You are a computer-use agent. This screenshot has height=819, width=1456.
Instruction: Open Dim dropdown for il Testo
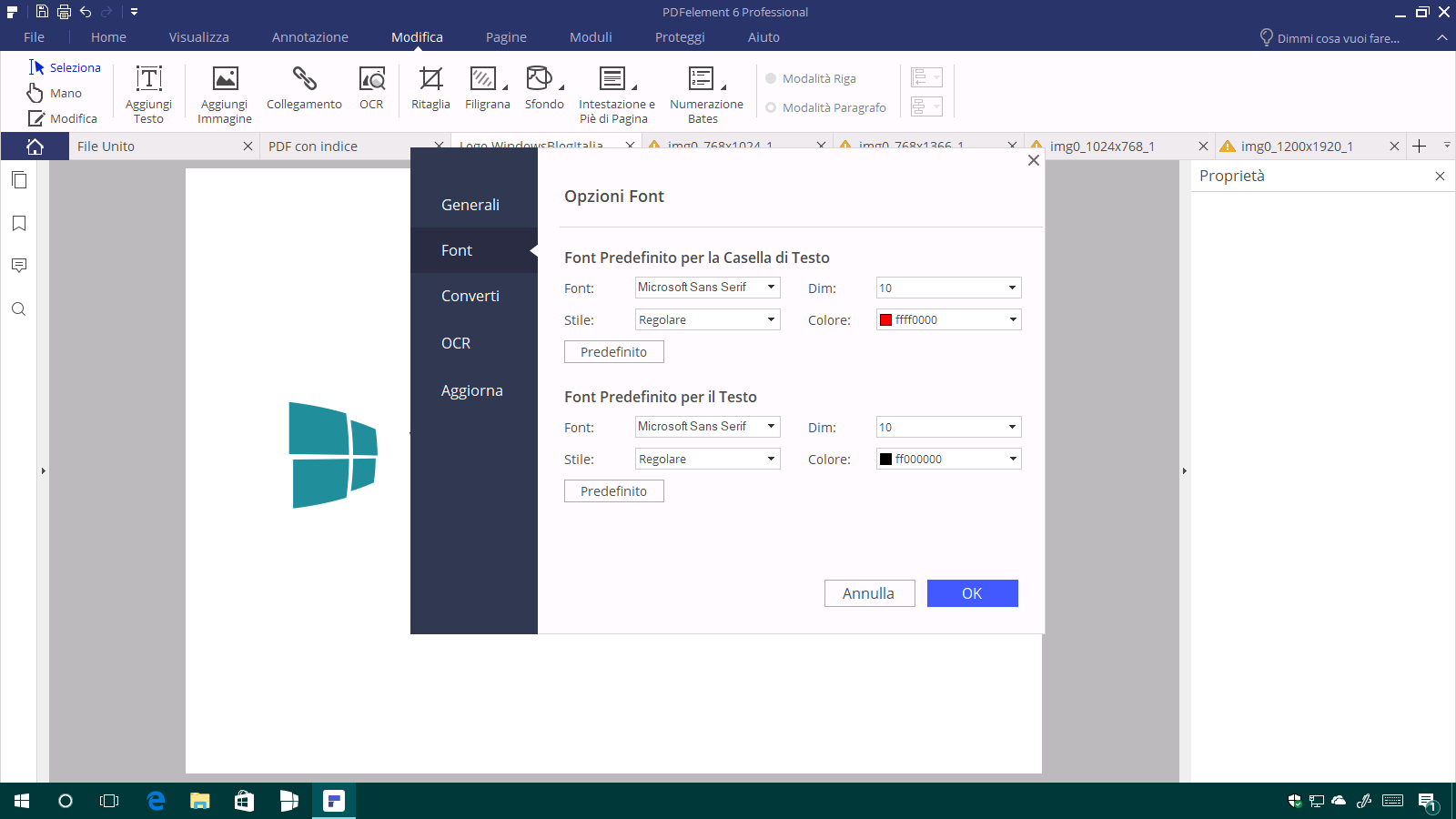coord(949,427)
